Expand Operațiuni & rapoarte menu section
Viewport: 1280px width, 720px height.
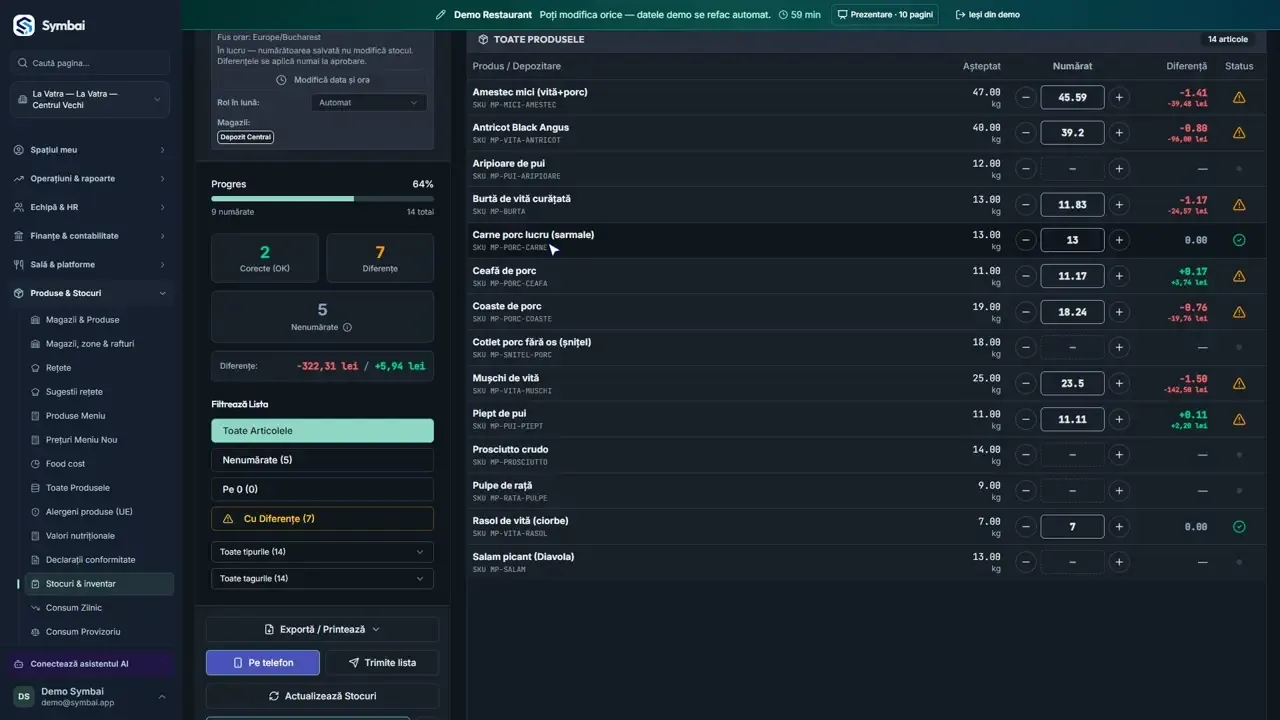90,179
